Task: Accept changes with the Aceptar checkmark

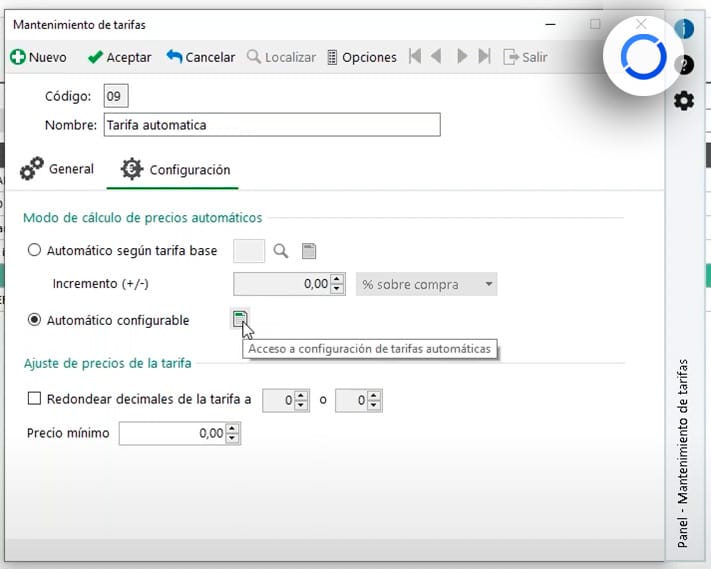Action: tap(119, 57)
